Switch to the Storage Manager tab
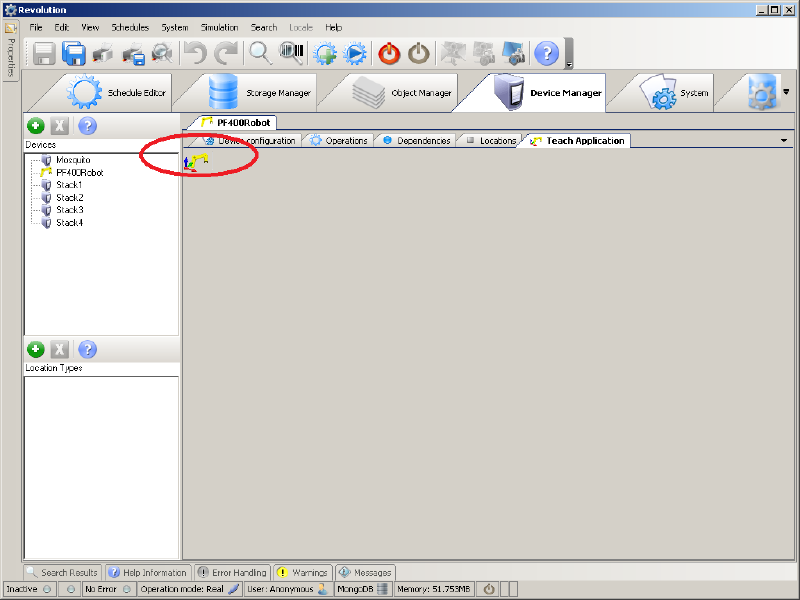The width and height of the screenshot is (800, 600). [262, 93]
